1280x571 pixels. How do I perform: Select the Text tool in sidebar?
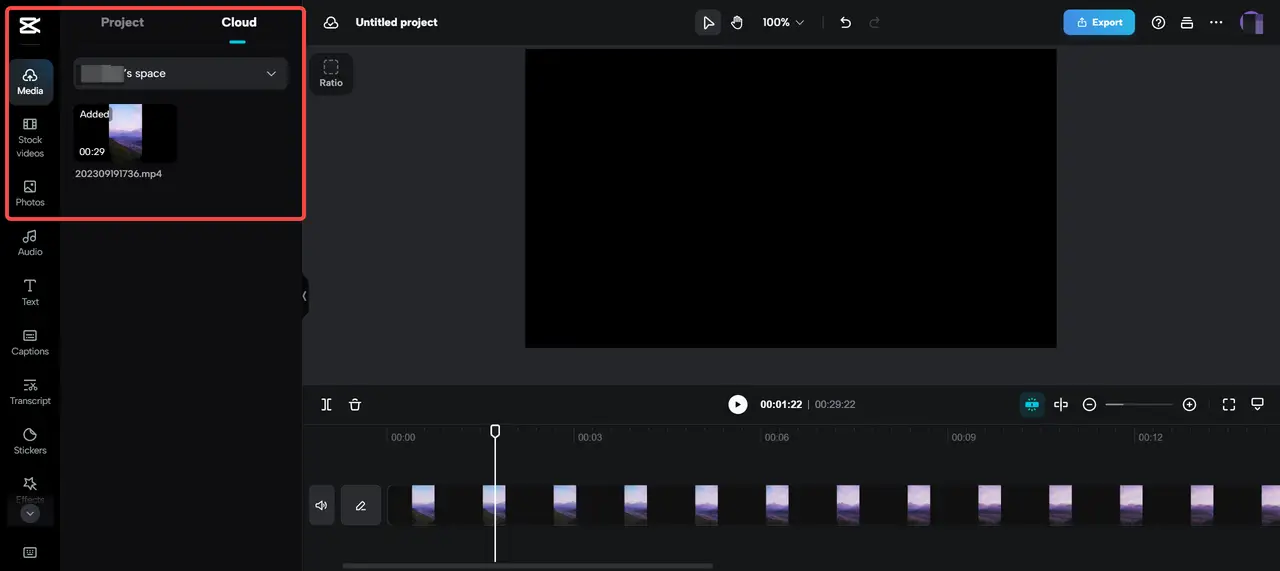30,292
